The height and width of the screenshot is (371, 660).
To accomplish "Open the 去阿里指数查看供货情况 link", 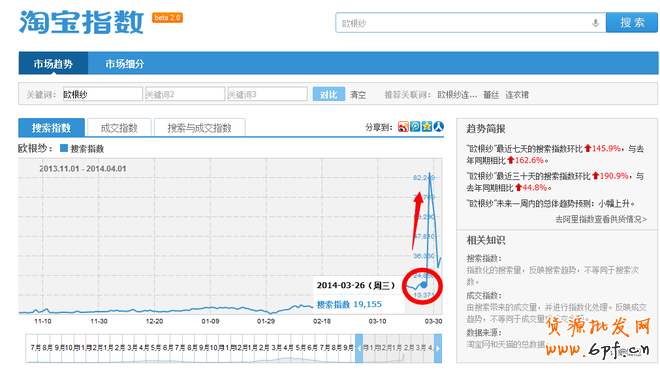I will (601, 219).
